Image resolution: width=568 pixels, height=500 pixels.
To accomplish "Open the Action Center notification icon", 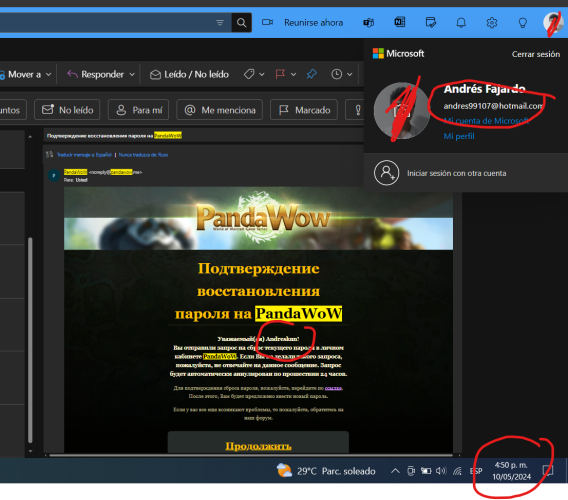I will pos(548,471).
